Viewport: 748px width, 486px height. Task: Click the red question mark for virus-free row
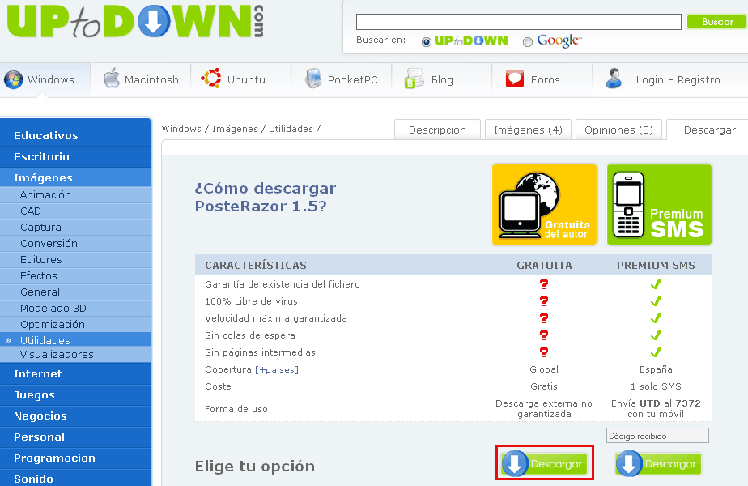(544, 301)
